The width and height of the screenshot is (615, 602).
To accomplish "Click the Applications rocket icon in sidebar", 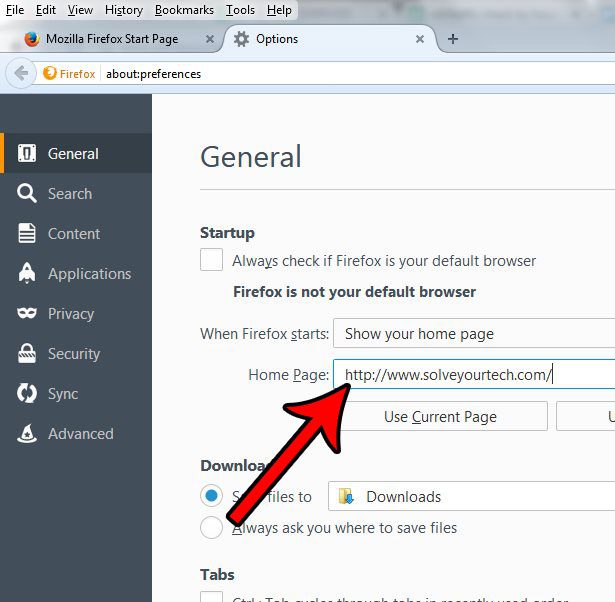I will (27, 273).
